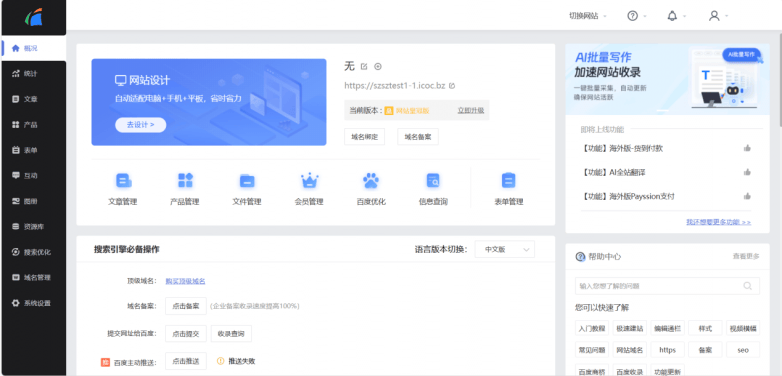Click the 点击推送 button
782x376 pixels.
pos(186,361)
